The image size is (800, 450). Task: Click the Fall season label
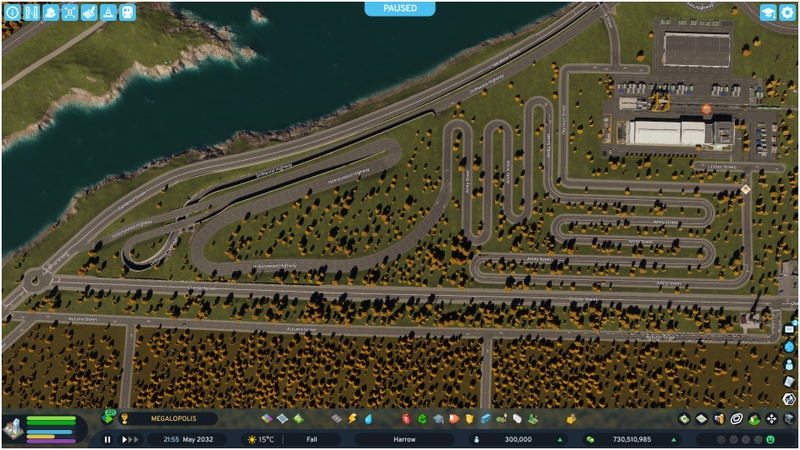(312, 439)
